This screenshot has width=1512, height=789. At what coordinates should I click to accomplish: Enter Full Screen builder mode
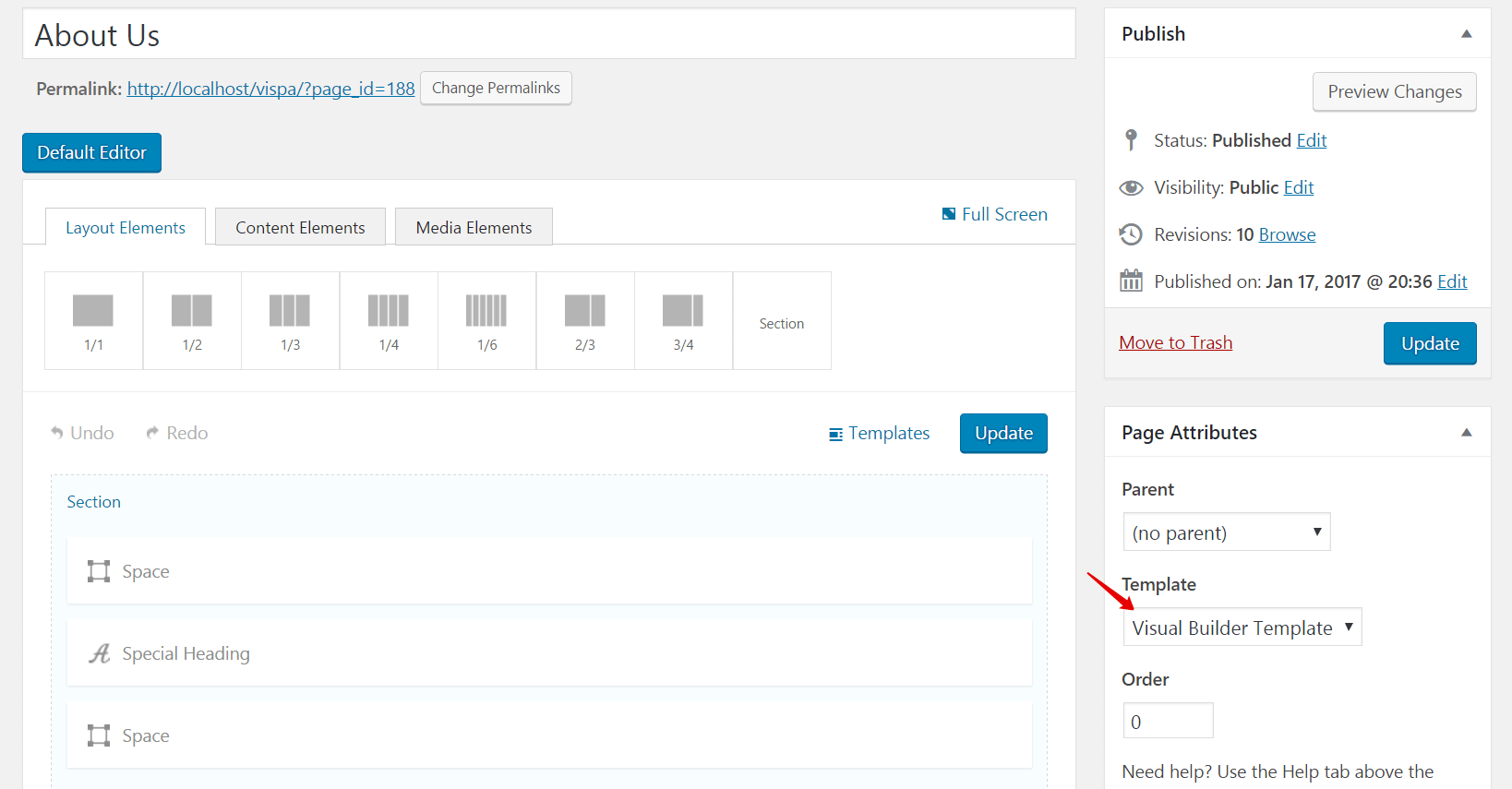tap(994, 214)
